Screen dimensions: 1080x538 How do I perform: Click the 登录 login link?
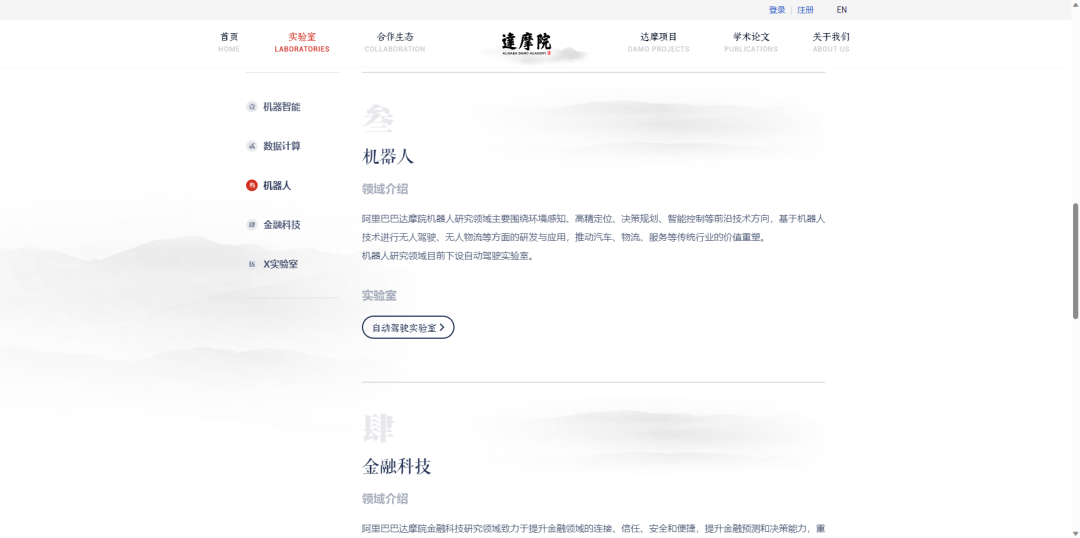pos(777,10)
